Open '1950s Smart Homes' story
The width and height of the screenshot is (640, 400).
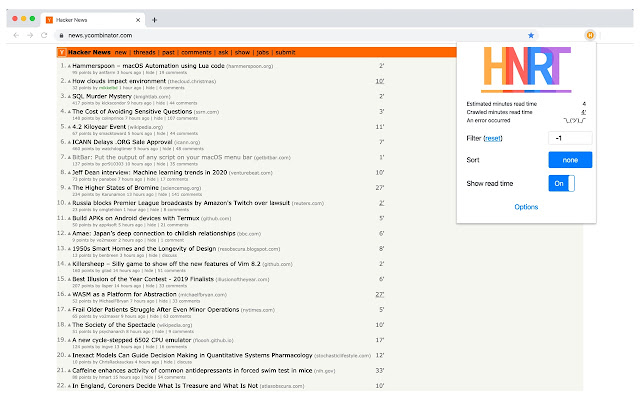(x=144, y=249)
